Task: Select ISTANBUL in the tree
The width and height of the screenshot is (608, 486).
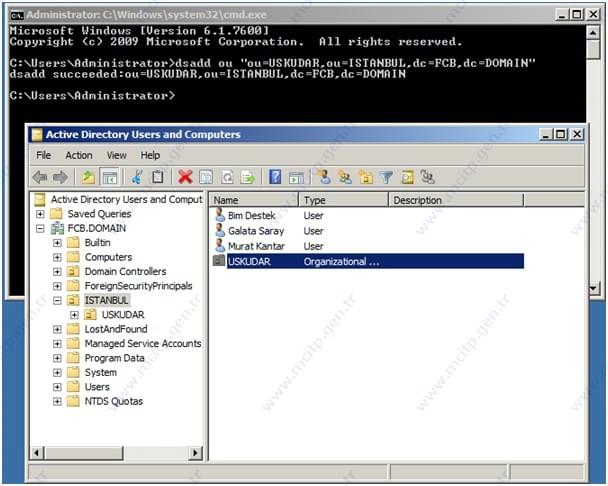Action: coord(106,300)
